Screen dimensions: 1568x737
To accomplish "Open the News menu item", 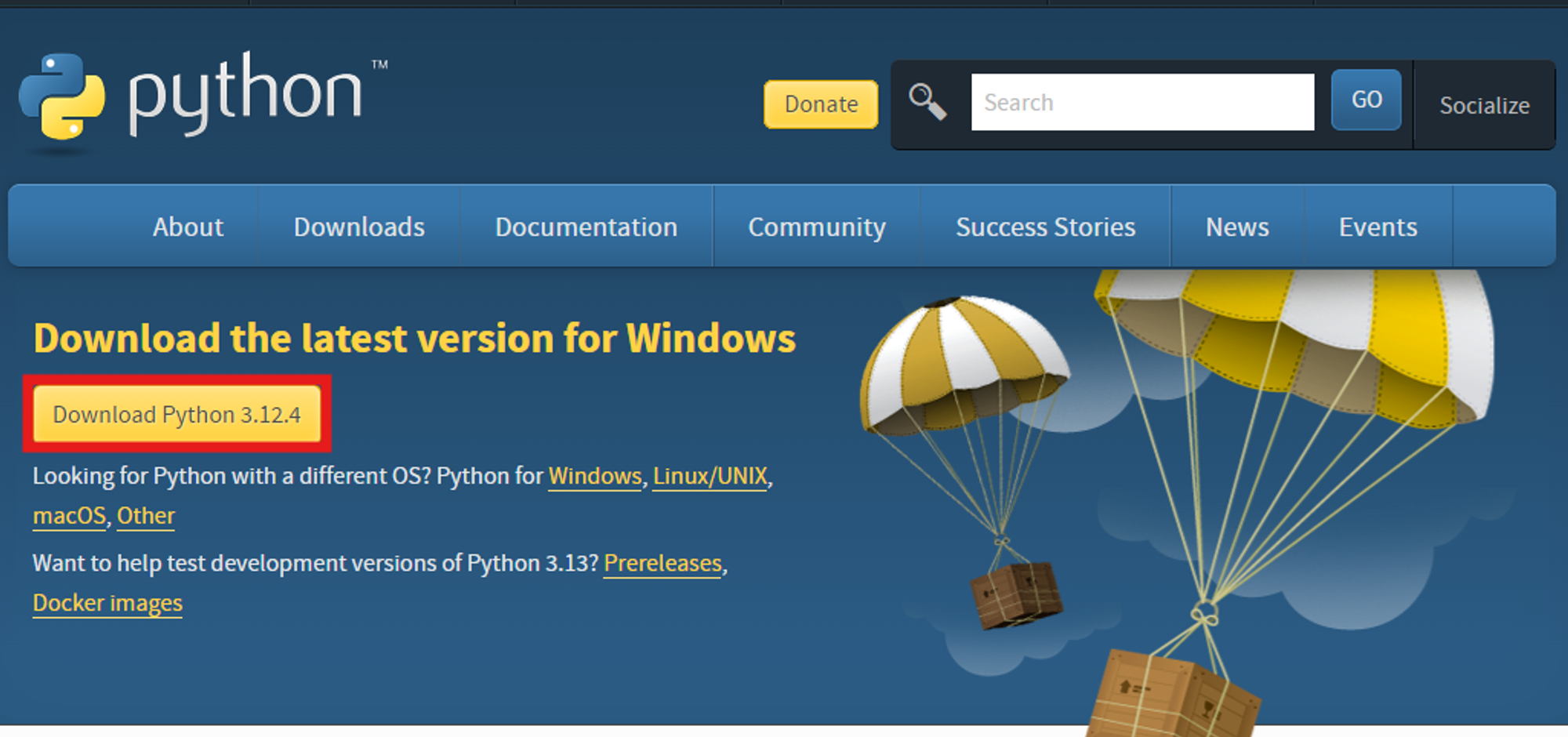I will pyautogui.click(x=1237, y=227).
